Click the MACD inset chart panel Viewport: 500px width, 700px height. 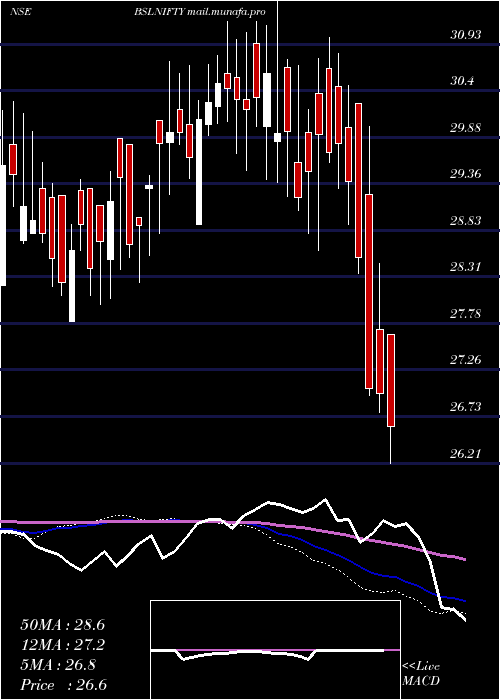275,650
